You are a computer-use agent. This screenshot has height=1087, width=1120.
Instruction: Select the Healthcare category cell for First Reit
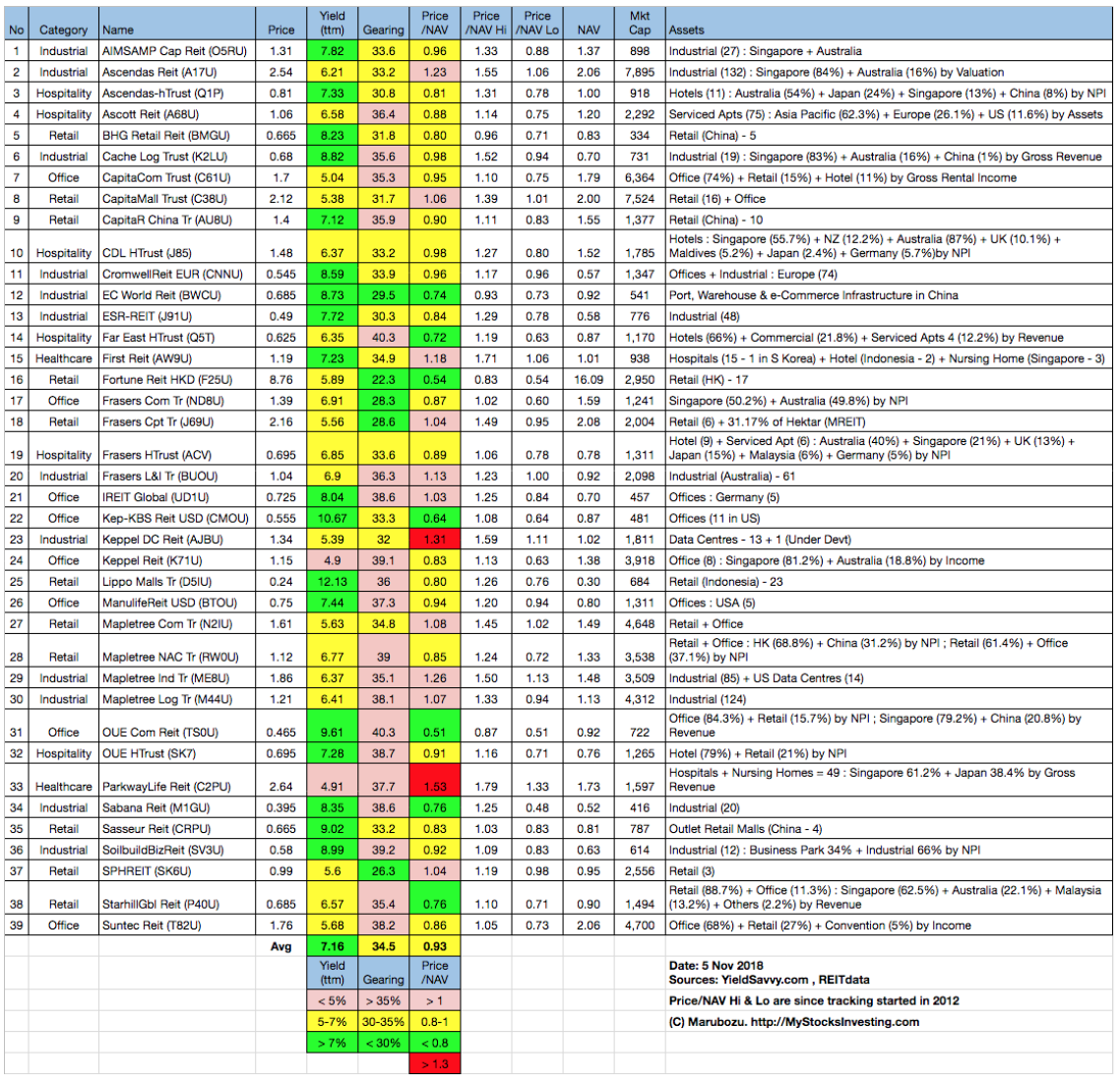[64, 358]
